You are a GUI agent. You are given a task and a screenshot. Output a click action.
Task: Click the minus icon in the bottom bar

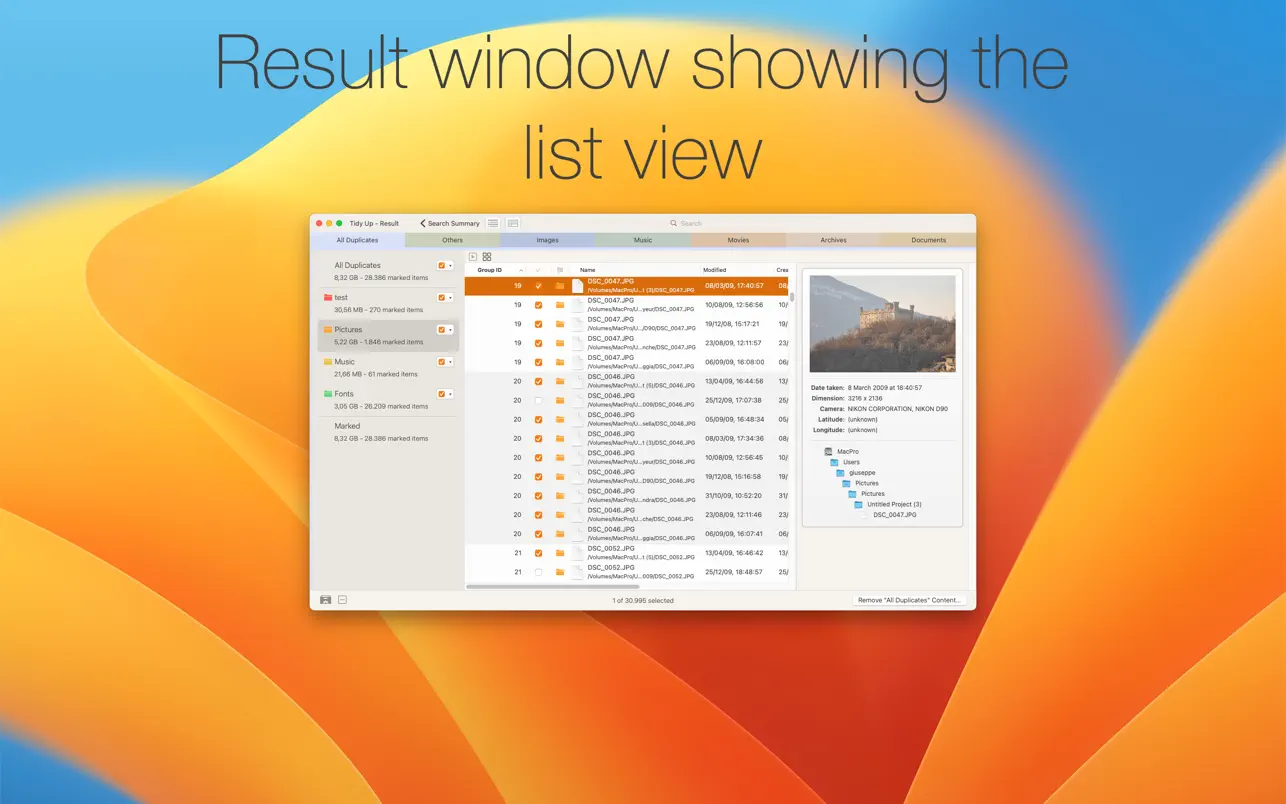tap(342, 600)
